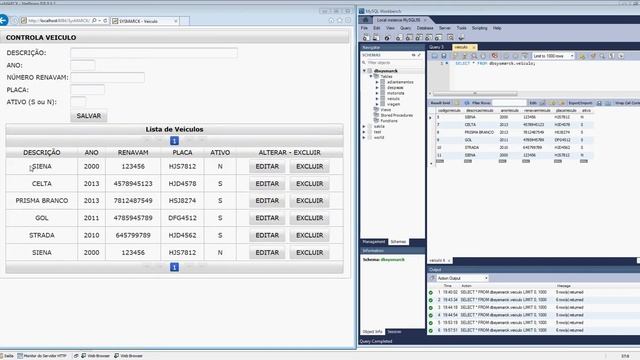Click the SALVAR button
The image size is (640, 360).
(x=89, y=116)
